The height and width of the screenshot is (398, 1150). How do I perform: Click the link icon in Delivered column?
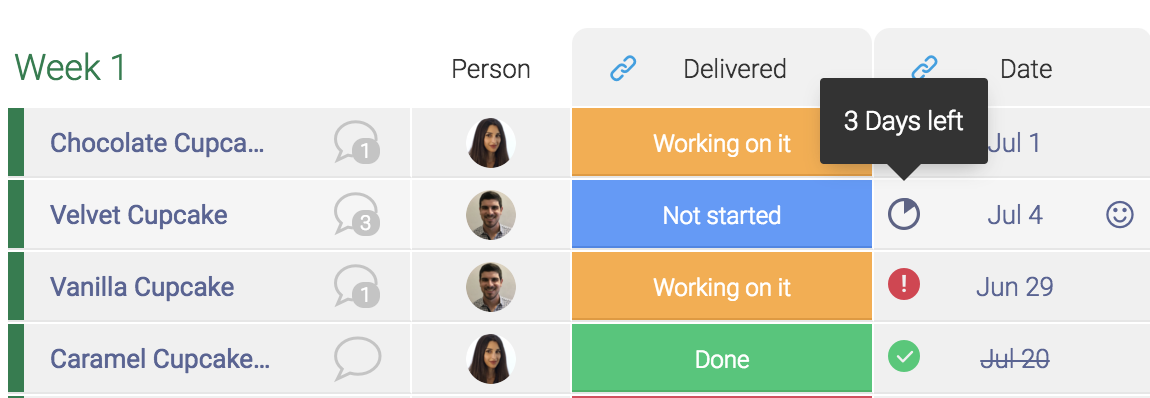[623, 69]
